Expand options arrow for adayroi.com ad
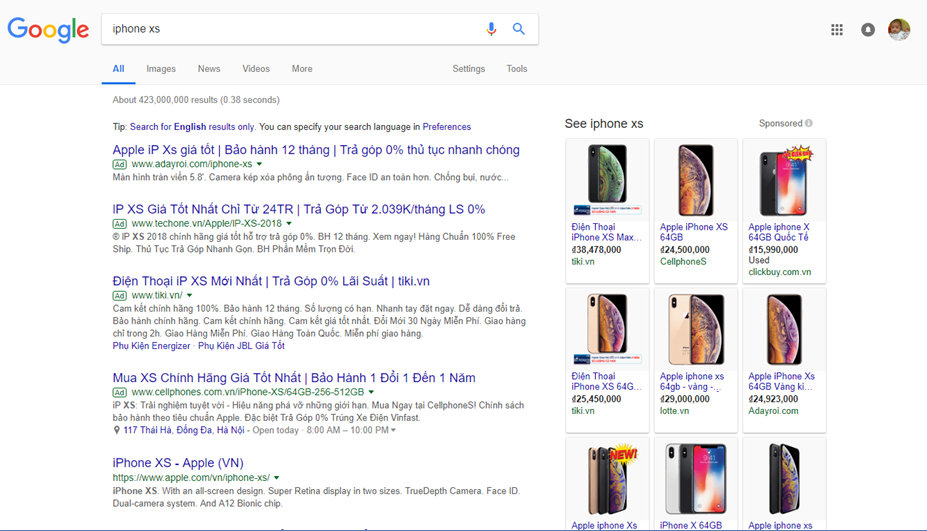 [x=259, y=164]
